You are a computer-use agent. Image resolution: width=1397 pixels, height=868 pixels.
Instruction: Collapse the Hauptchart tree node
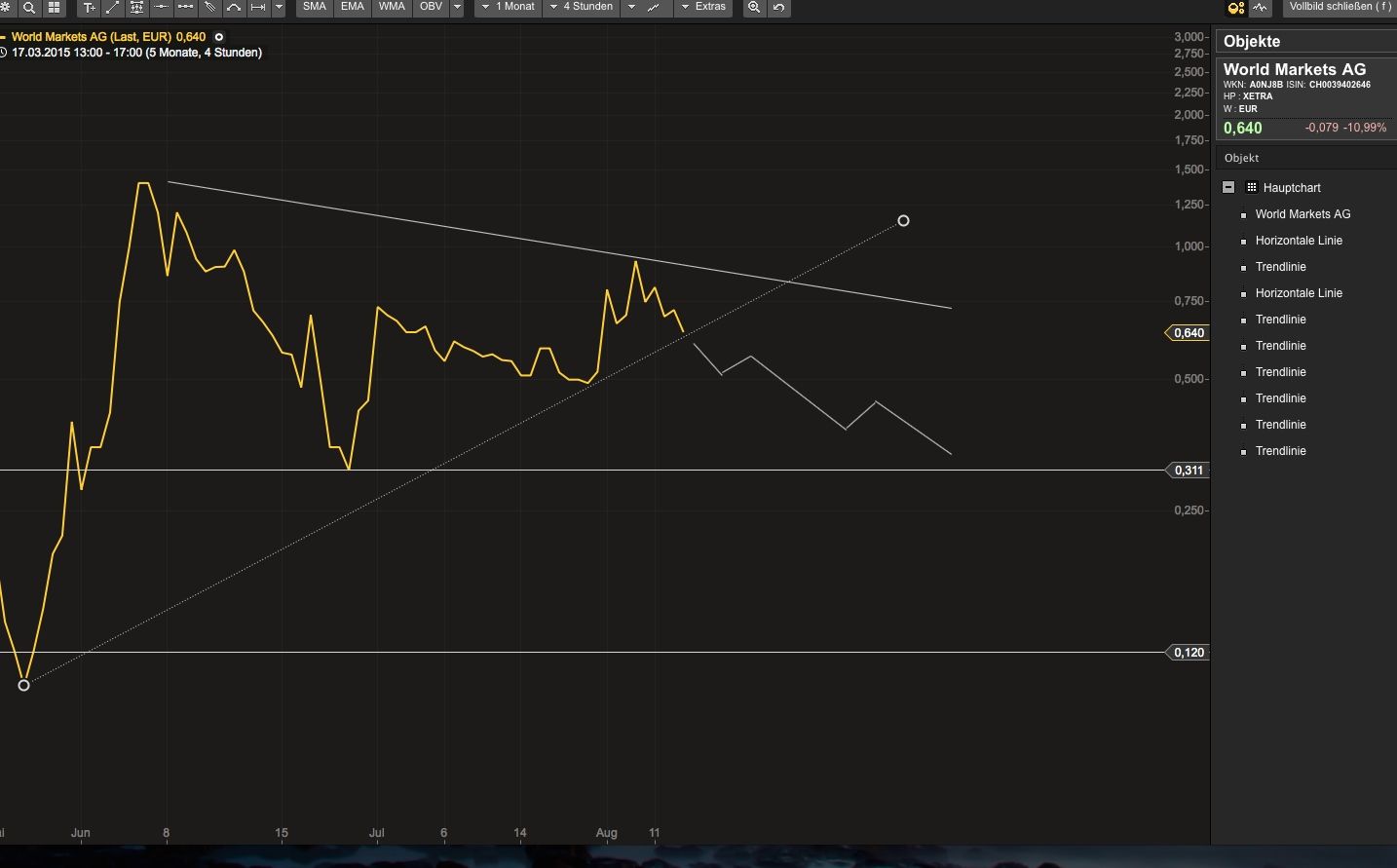(x=1228, y=186)
